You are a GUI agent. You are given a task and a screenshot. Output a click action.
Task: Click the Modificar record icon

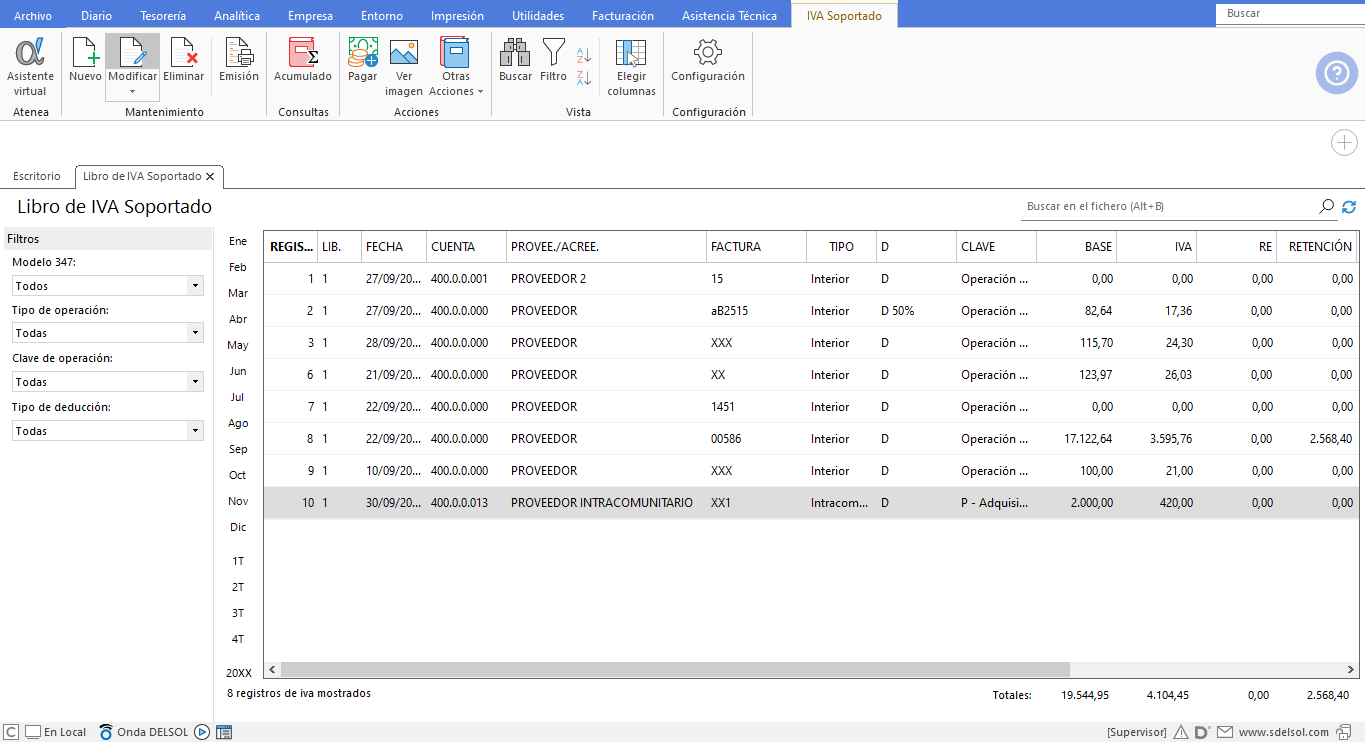132,53
